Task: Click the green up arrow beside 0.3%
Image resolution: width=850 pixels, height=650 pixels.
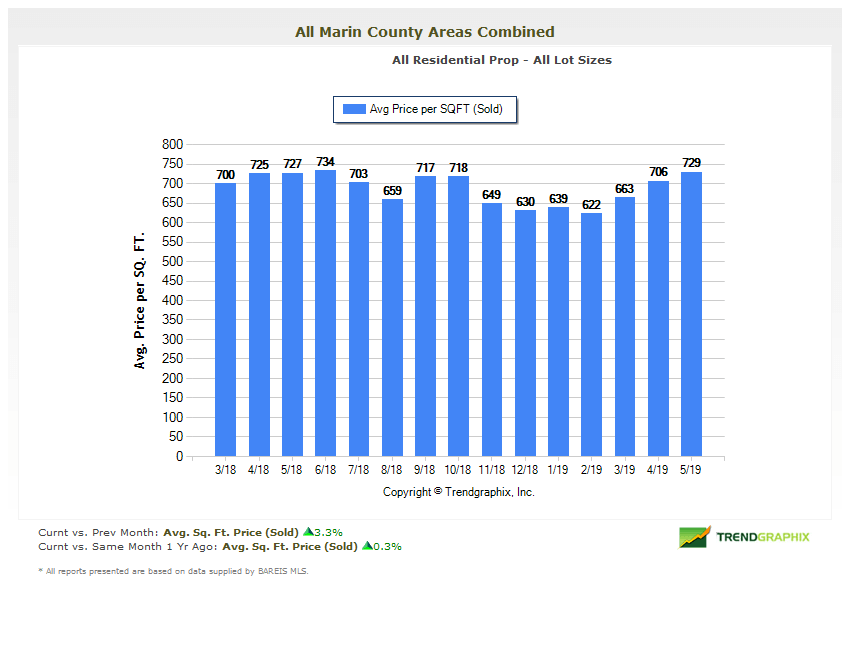Action: click(x=367, y=547)
